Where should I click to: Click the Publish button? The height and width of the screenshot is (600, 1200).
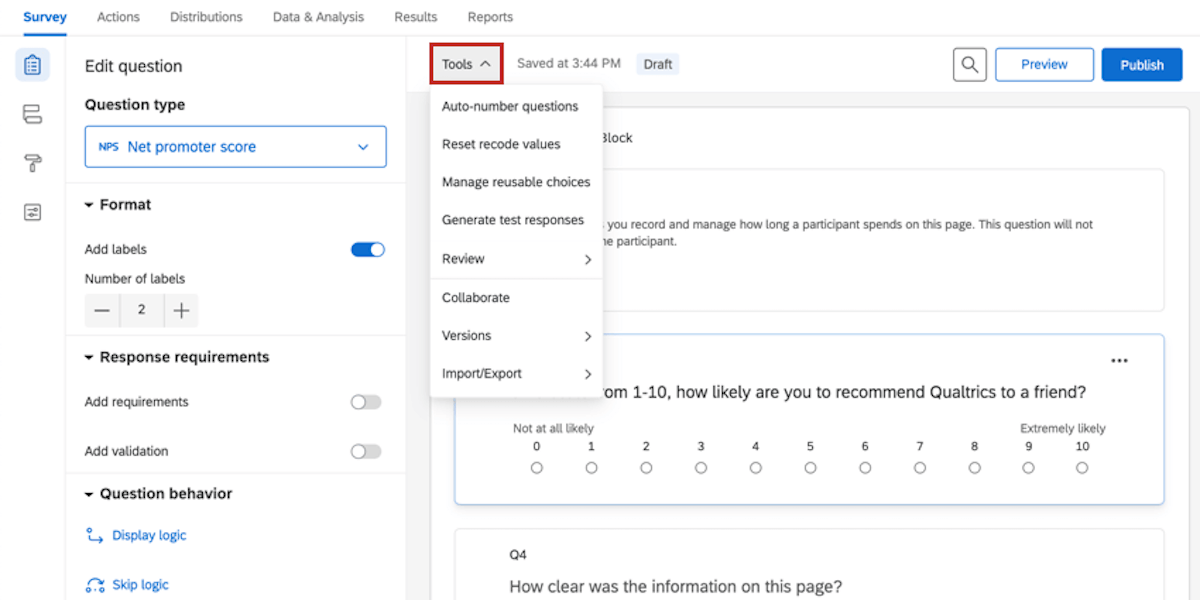1141,64
